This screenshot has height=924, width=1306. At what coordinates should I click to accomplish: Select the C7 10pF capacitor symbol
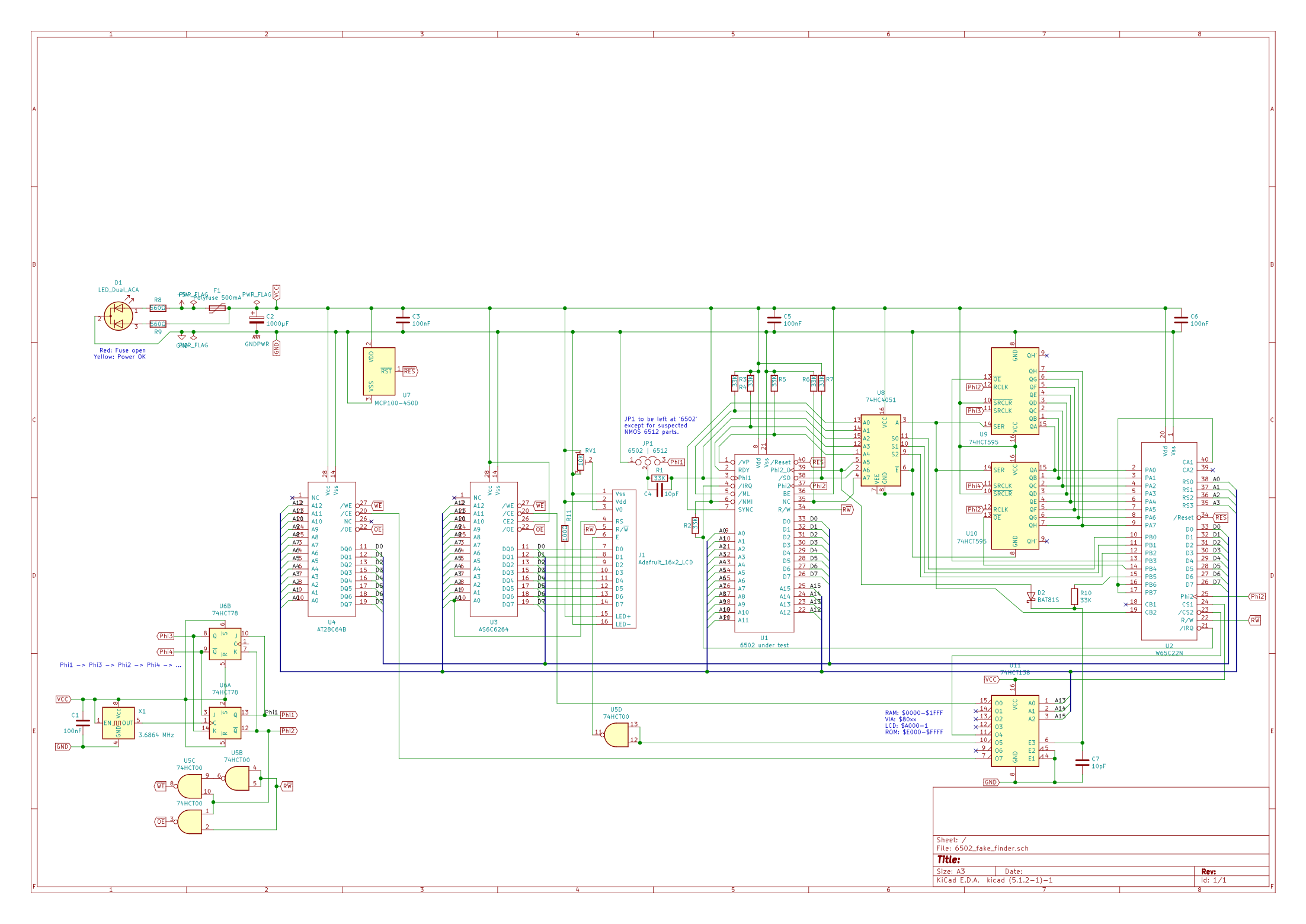1082,762
